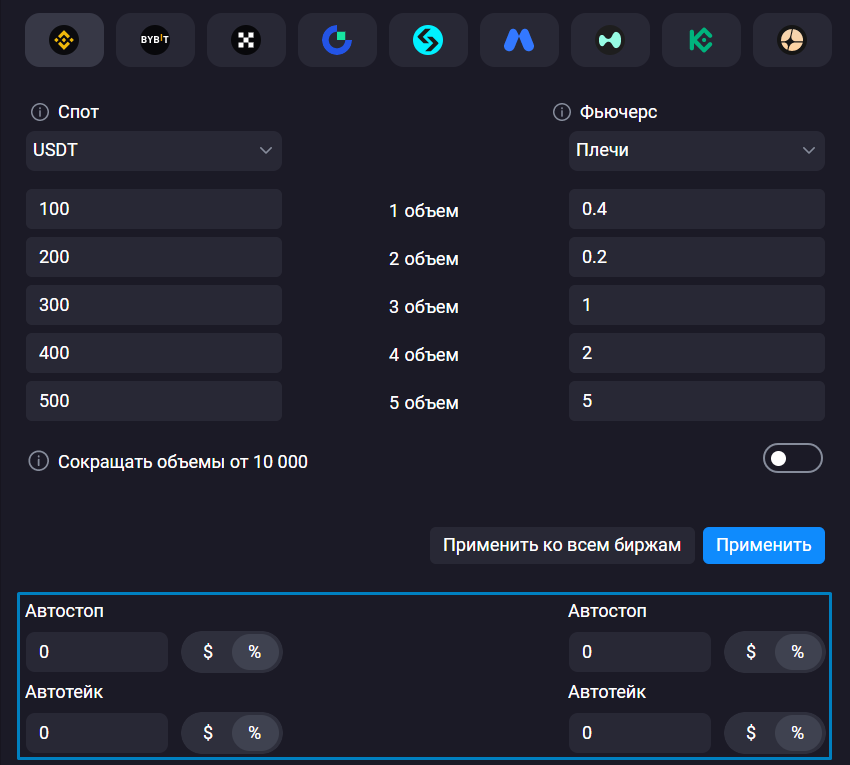Select the Binance exchange icon
The height and width of the screenshot is (765, 850).
65,40
